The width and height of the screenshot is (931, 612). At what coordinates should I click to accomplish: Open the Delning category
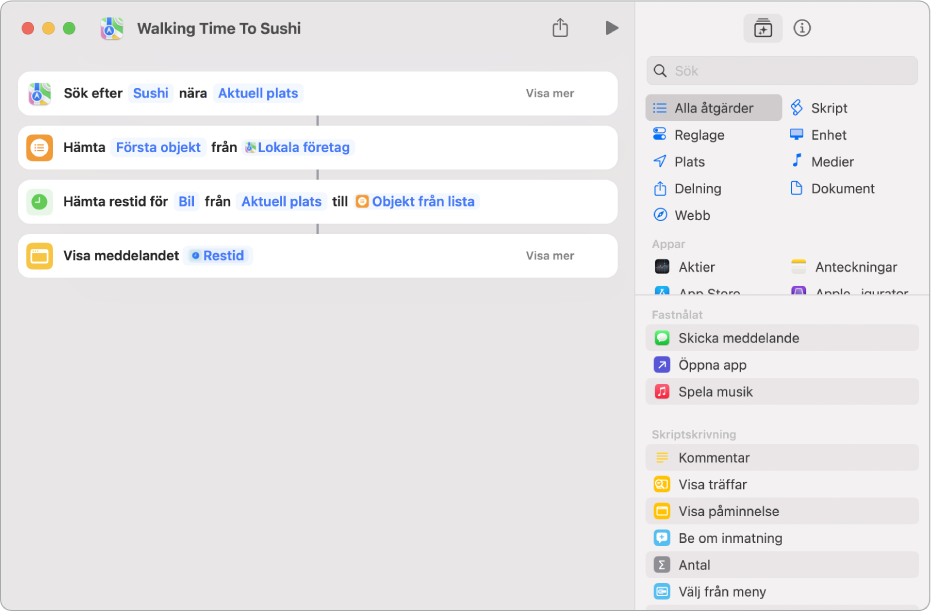[x=687, y=188]
